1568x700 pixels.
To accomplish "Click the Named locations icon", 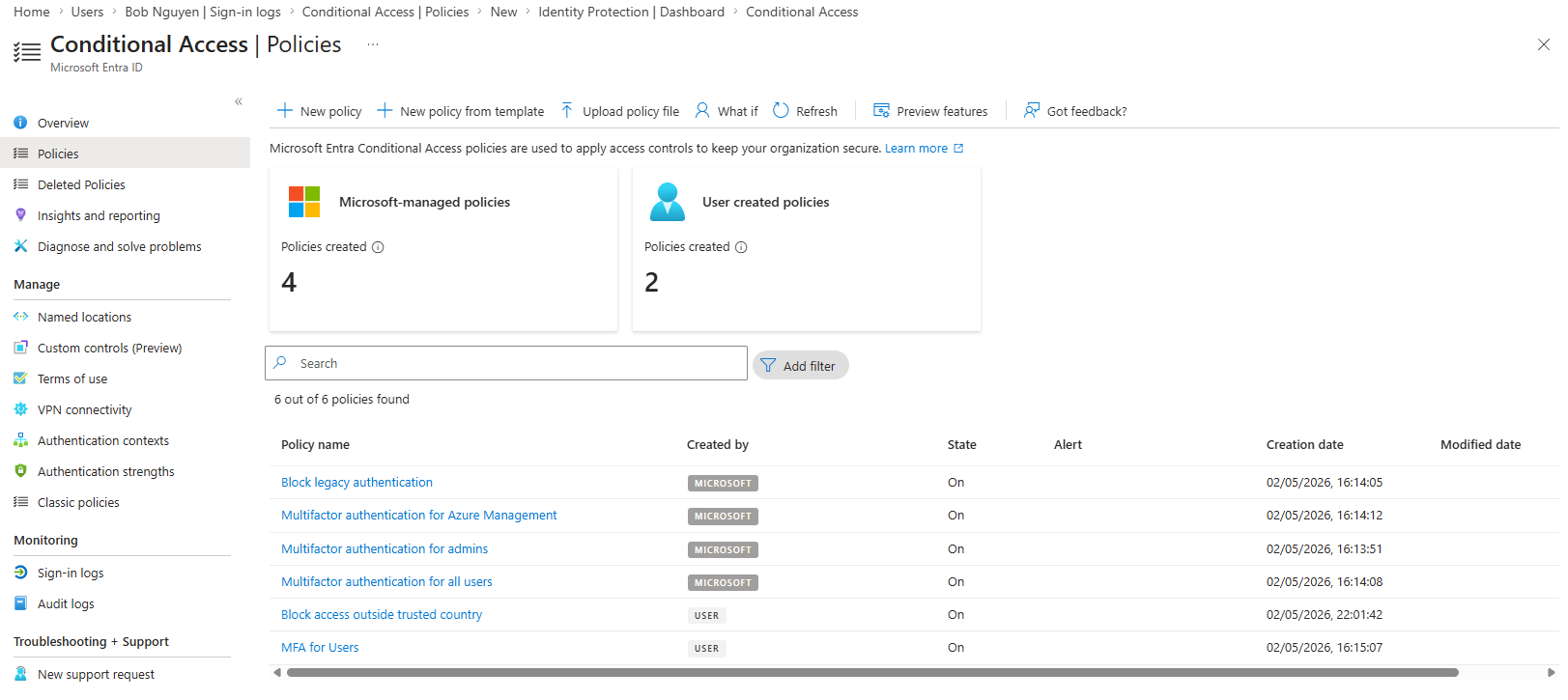I will (x=20, y=317).
